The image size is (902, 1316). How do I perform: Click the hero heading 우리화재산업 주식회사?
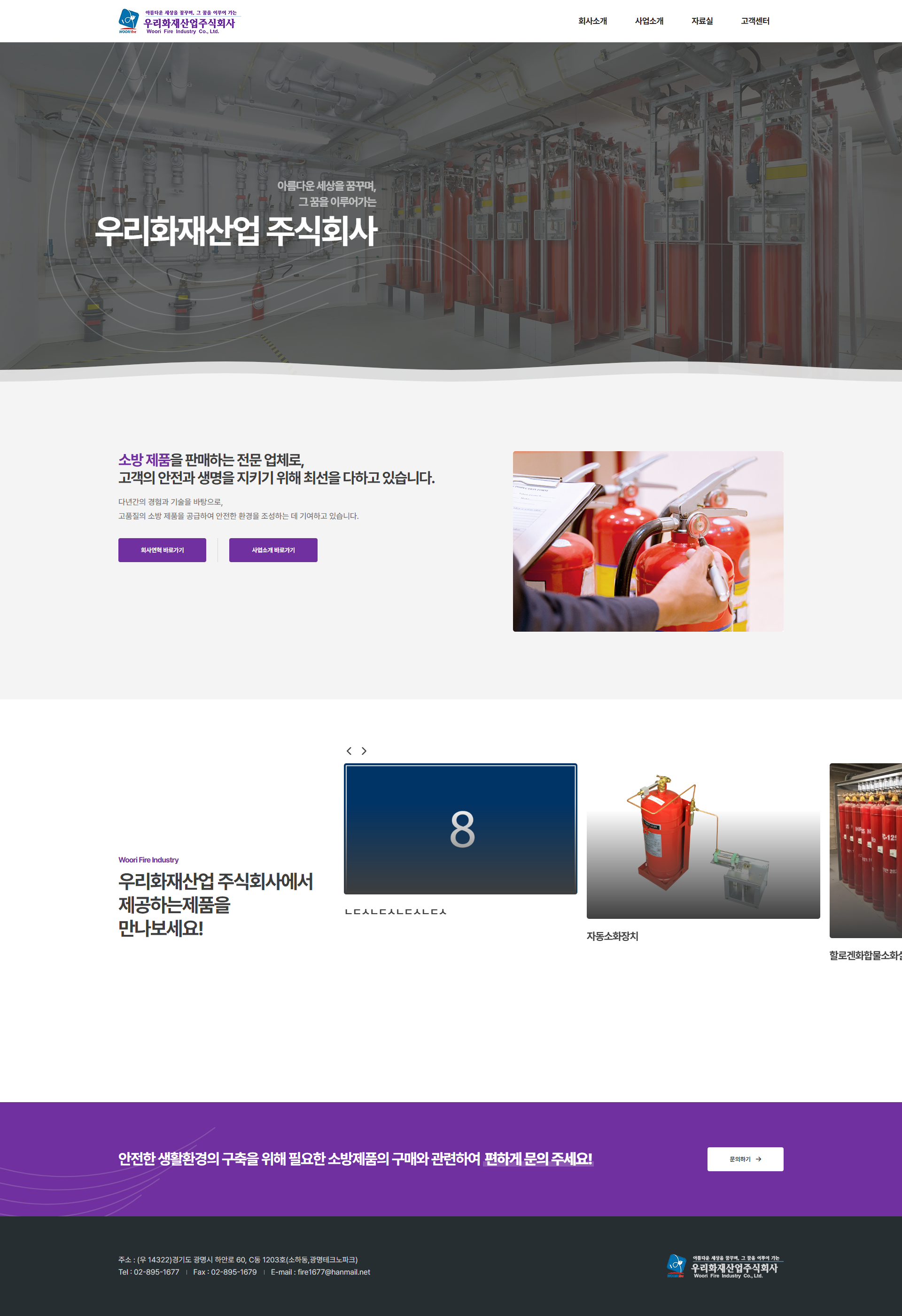(x=235, y=231)
